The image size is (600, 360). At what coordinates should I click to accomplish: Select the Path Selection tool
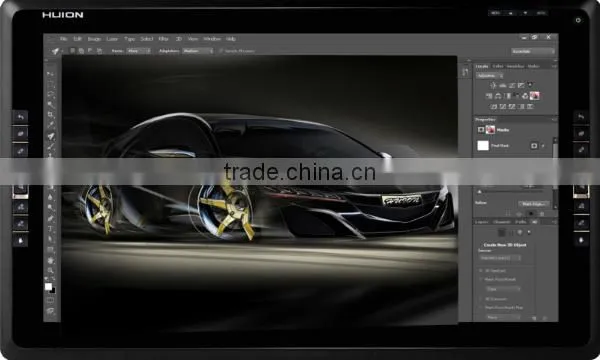pyautogui.click(x=50, y=239)
